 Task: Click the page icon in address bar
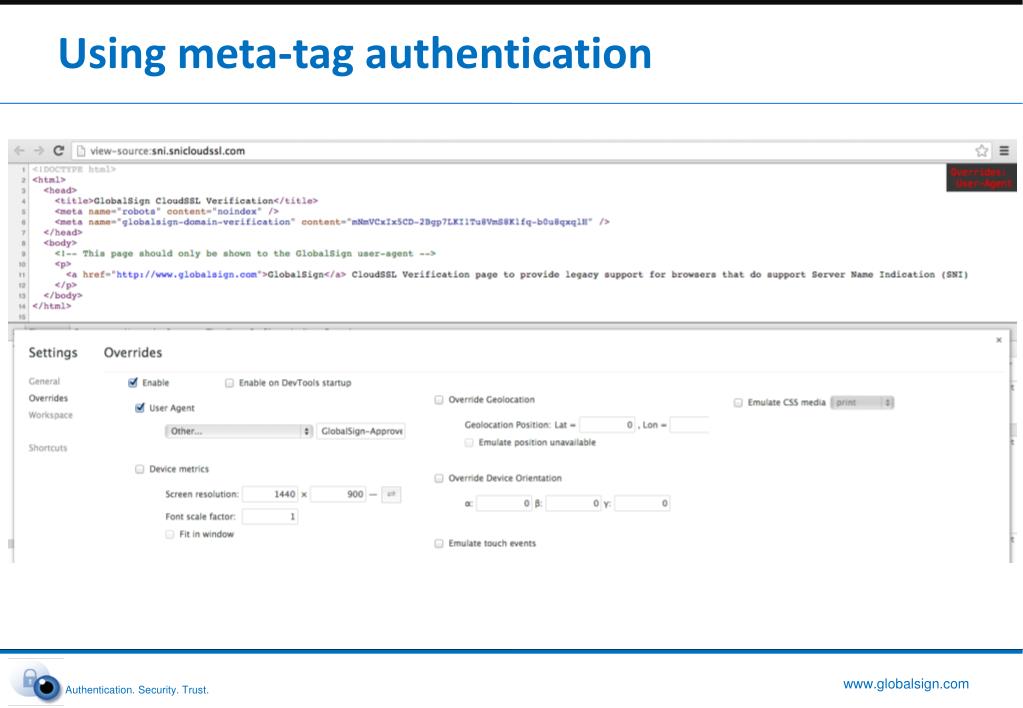tap(81, 151)
